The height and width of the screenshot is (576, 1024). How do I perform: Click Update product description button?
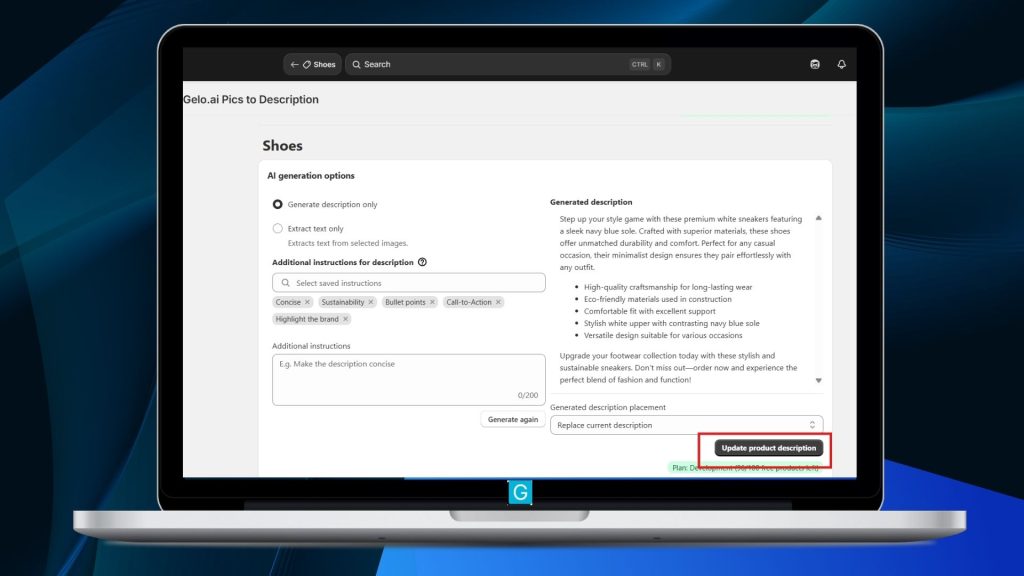pyautogui.click(x=769, y=448)
